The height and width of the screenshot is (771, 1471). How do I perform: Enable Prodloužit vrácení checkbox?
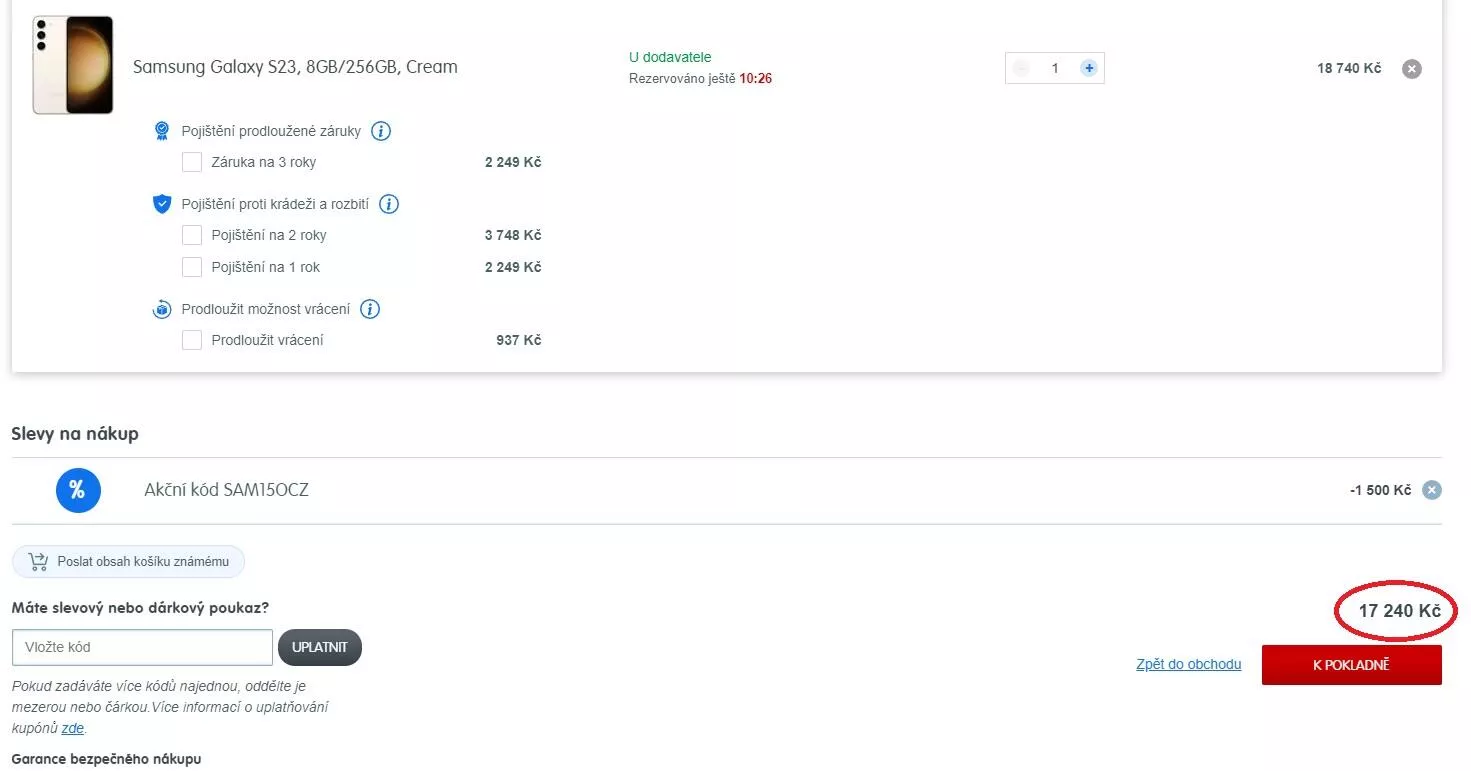click(x=192, y=340)
